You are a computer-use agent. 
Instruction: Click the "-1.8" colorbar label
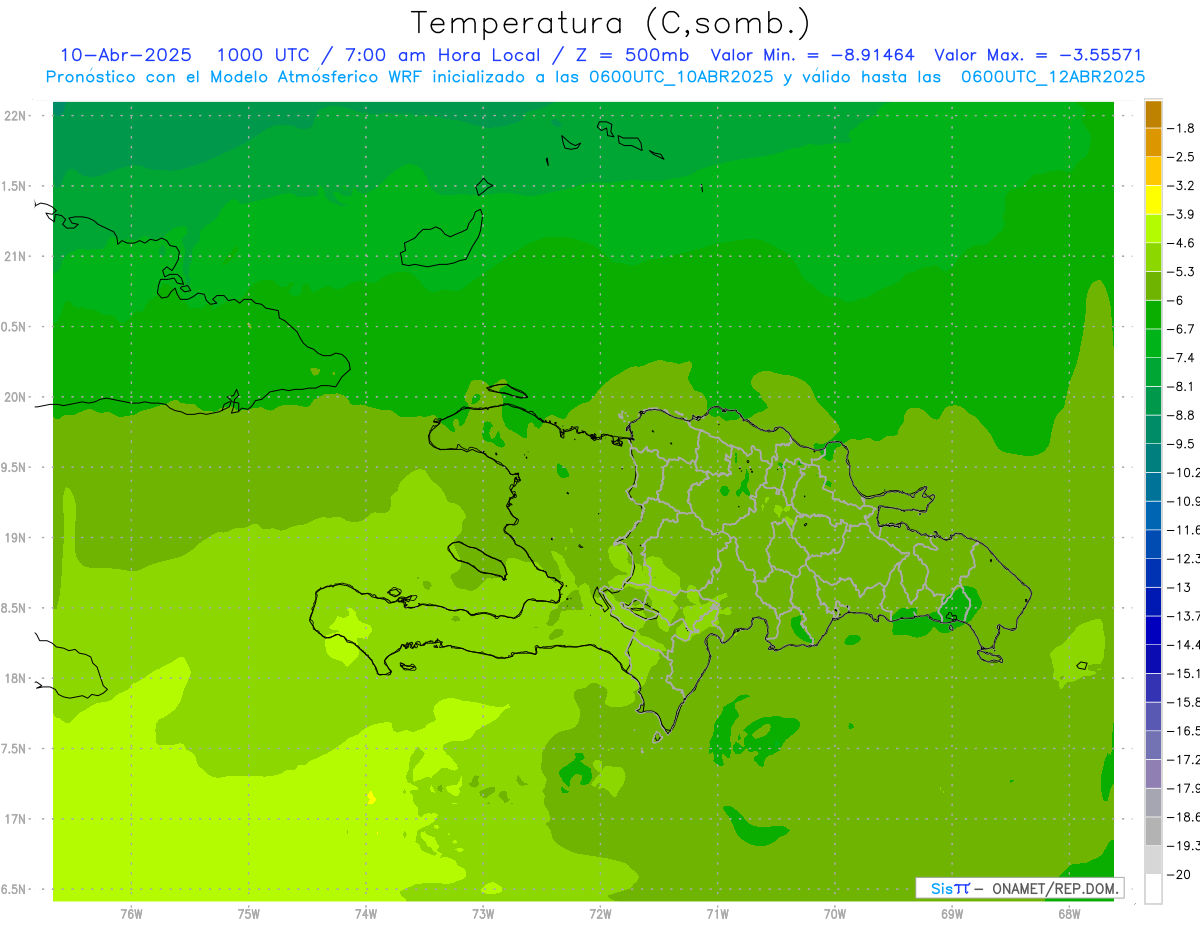click(x=1181, y=128)
